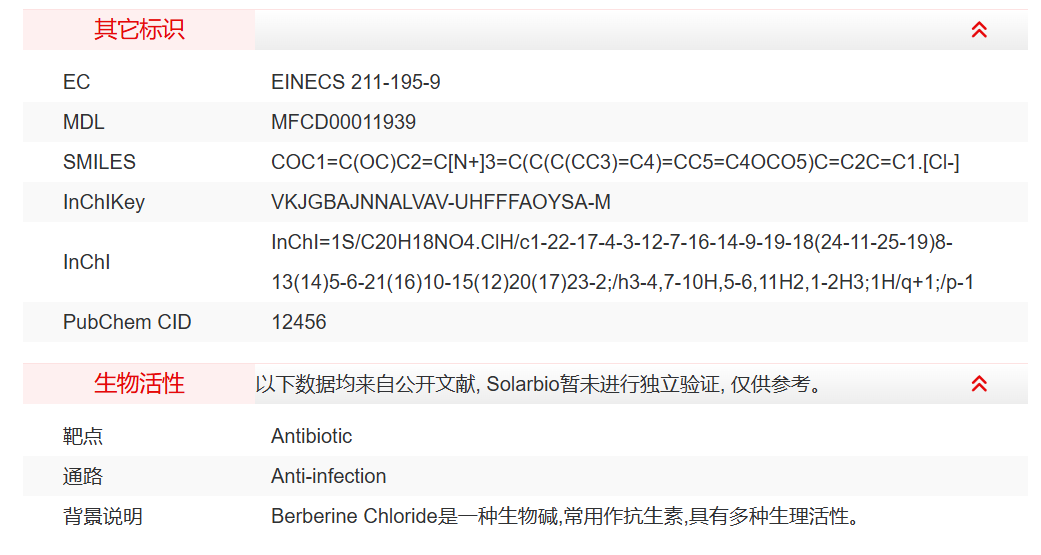The height and width of the screenshot is (555, 1041).
Task: Click the Antibiotic target value
Action: click(311, 436)
